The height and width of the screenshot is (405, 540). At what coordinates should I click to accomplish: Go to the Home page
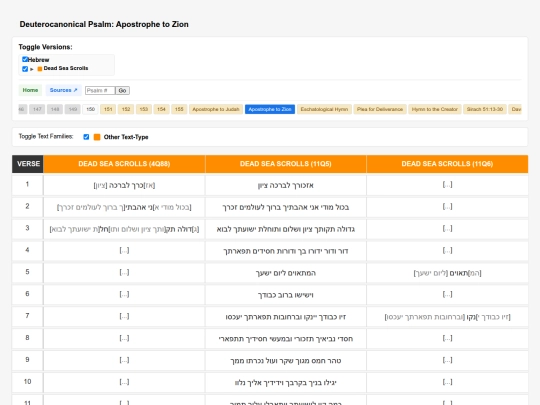click(x=30, y=90)
